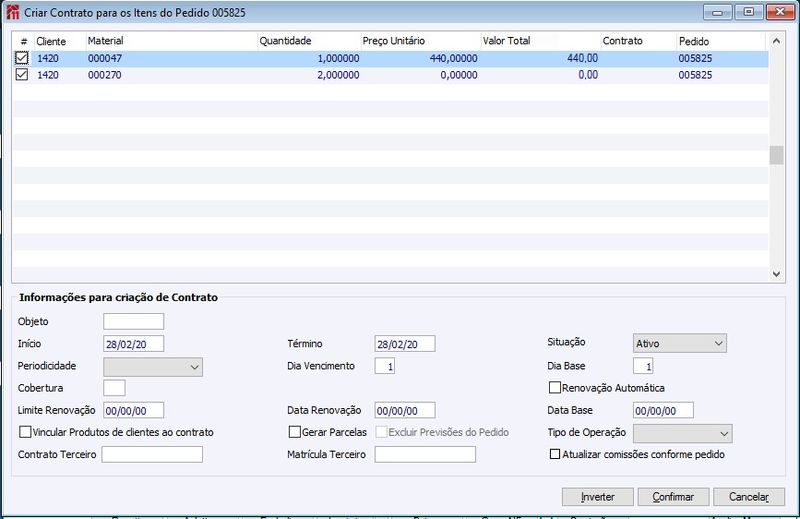Uncheck the row with material 000047
This screenshot has width=800, height=519.
coord(21,58)
